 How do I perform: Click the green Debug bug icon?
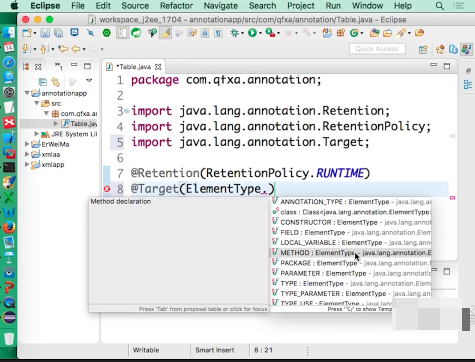coord(234,33)
